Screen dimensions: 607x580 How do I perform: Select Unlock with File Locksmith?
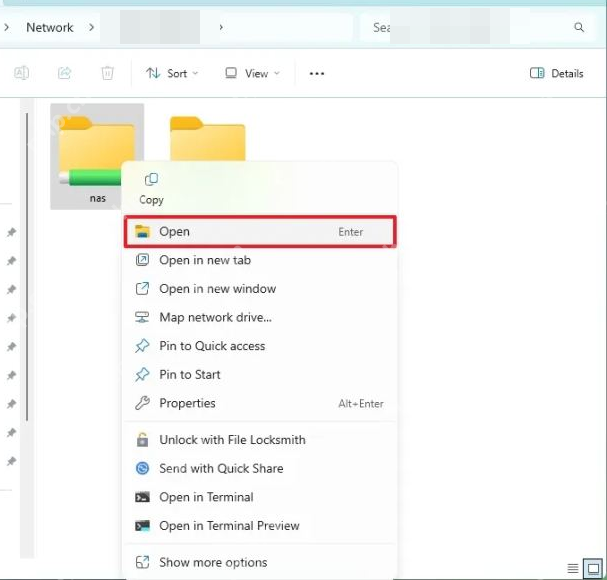click(x=260, y=440)
